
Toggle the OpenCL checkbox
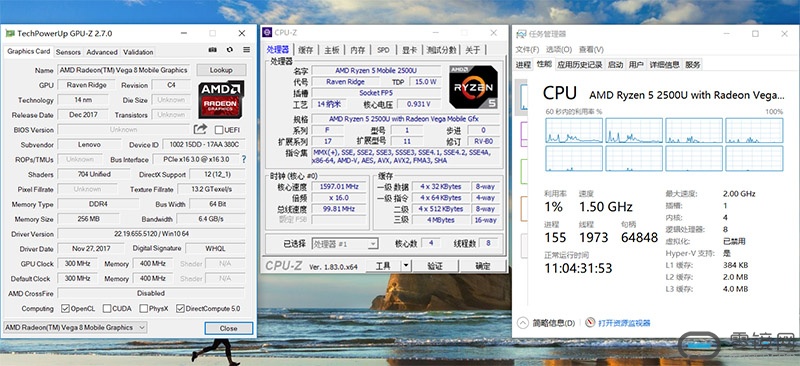tap(65, 308)
